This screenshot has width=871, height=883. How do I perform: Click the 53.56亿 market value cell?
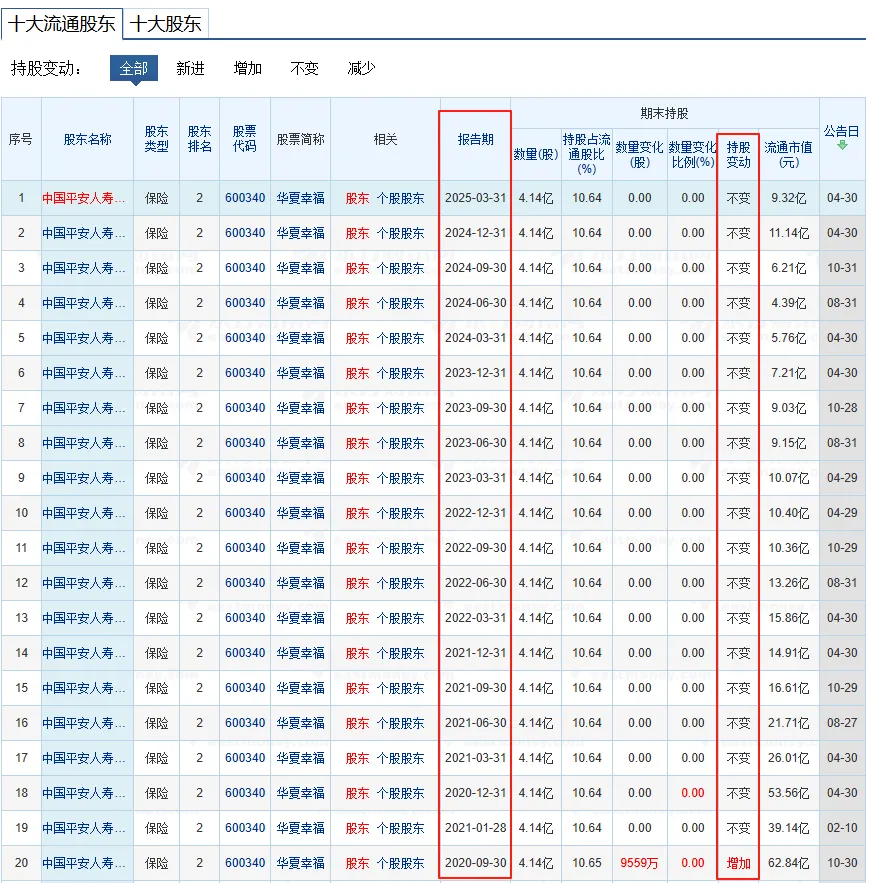[x=789, y=793]
